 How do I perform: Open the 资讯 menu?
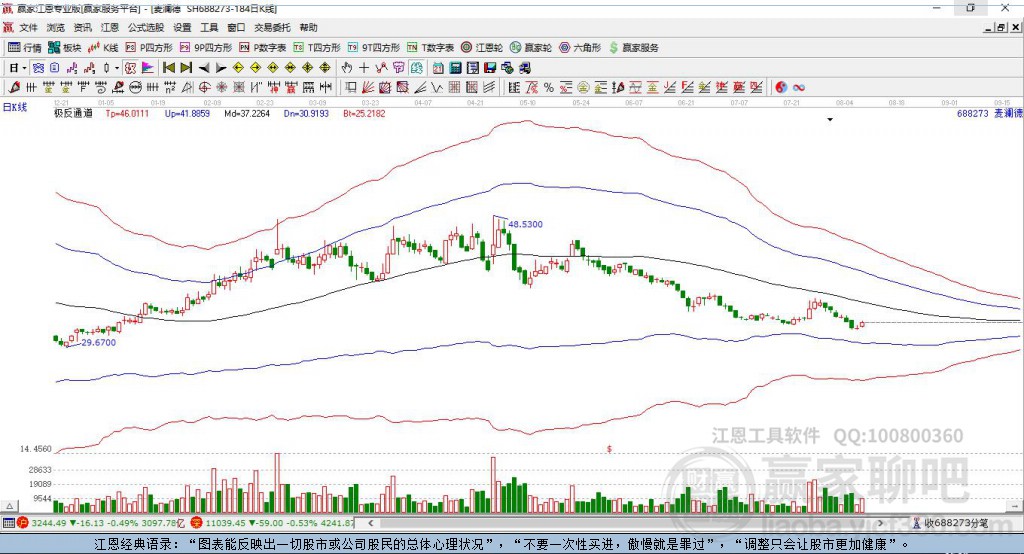point(82,27)
